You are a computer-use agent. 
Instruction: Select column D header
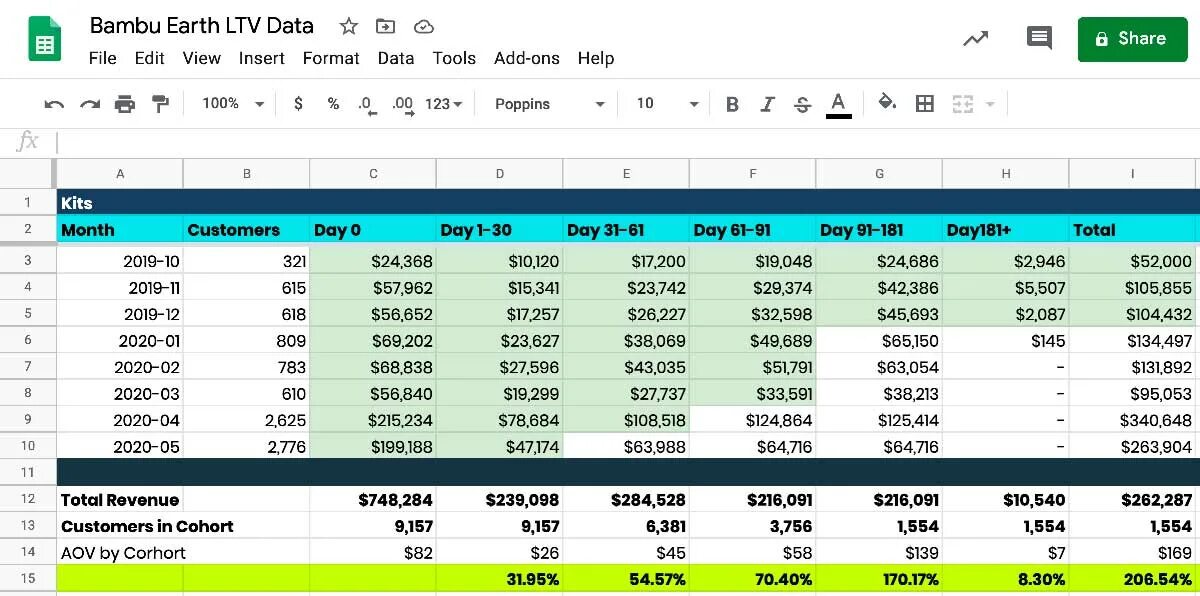500,174
